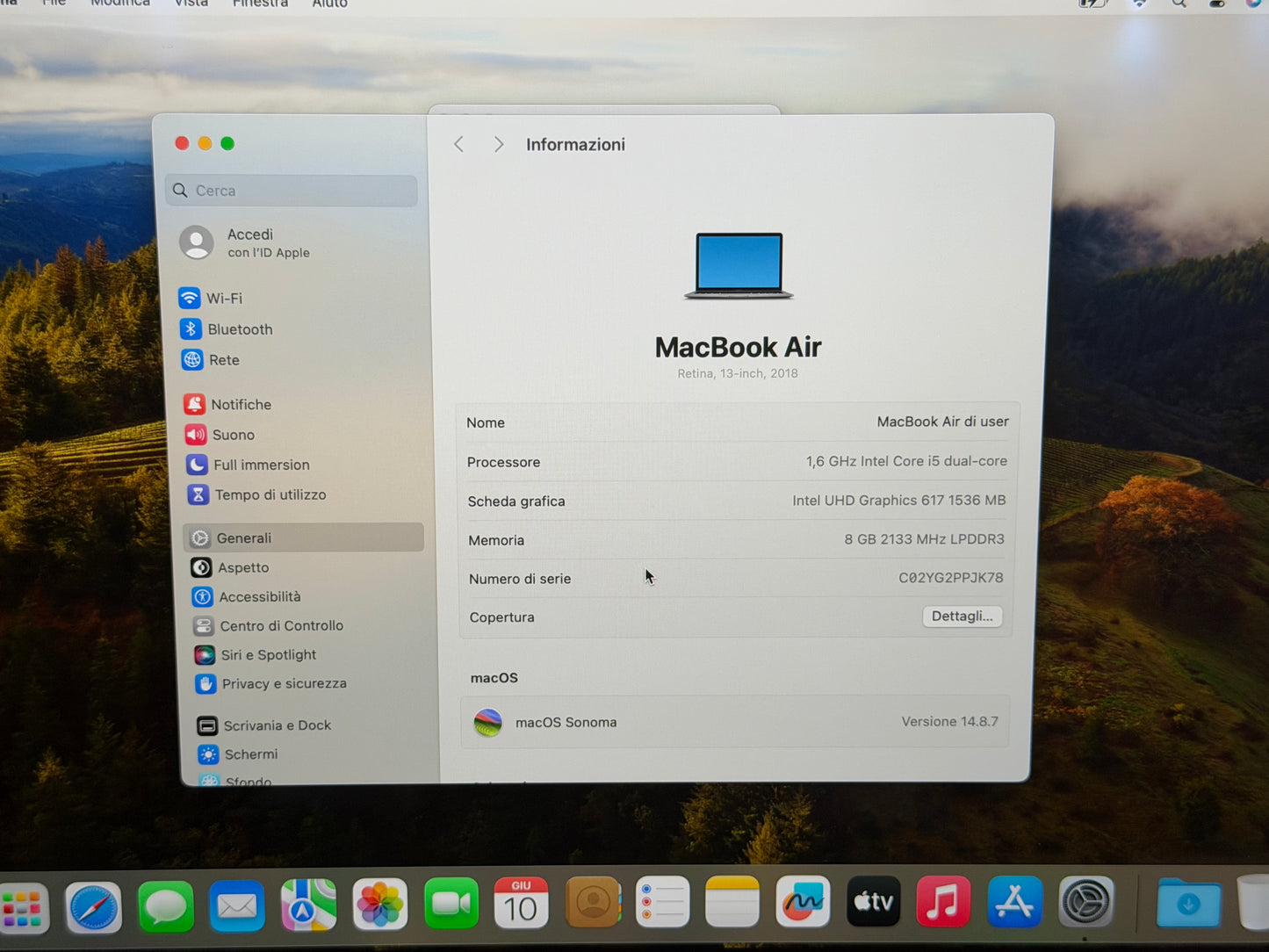Open Scrivania e Dock settings
The image size is (1269, 952).
tap(264, 725)
